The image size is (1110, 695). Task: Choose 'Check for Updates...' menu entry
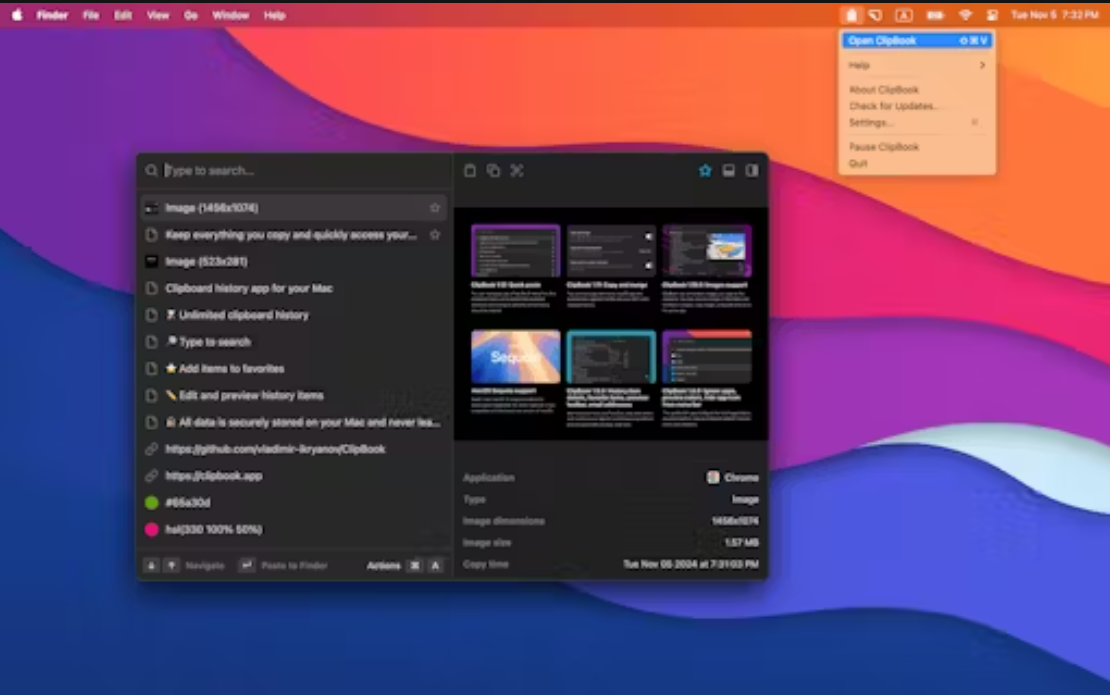917,106
